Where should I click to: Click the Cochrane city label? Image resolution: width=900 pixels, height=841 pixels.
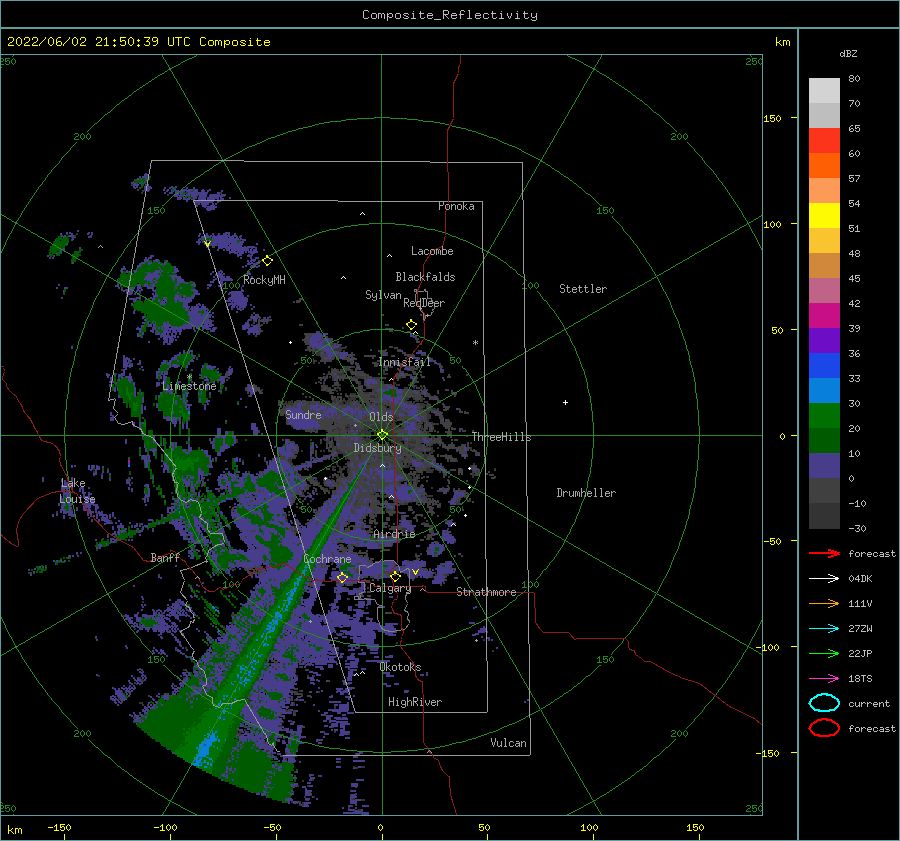pos(327,559)
